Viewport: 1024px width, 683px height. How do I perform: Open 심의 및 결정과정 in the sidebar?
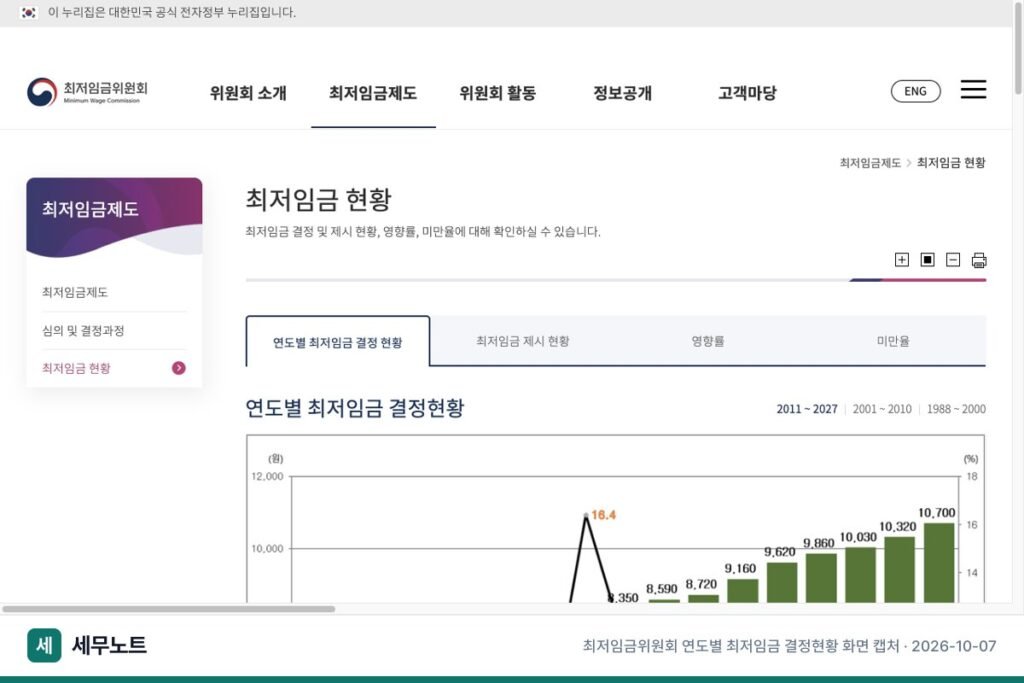[x=83, y=330]
